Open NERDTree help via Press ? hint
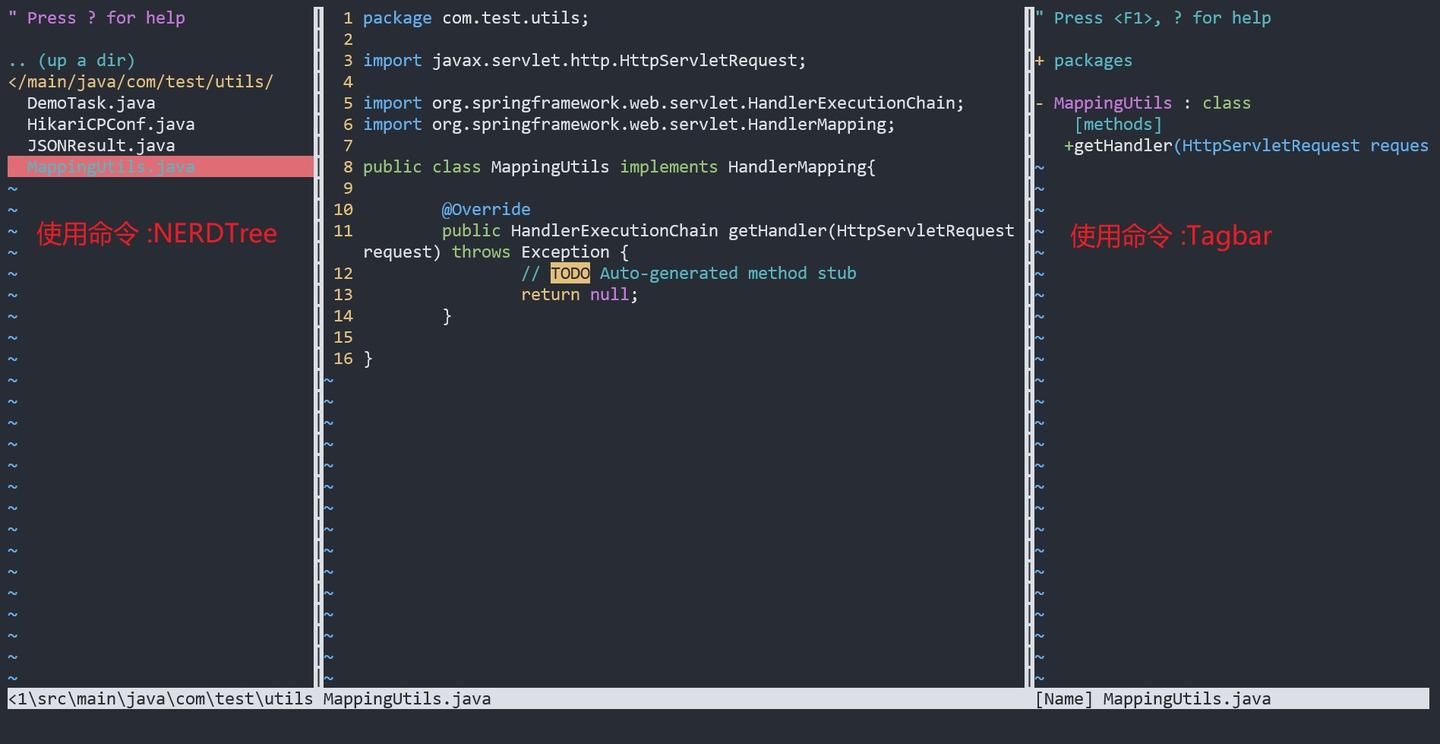Image resolution: width=1440 pixels, height=744 pixels. point(96,17)
